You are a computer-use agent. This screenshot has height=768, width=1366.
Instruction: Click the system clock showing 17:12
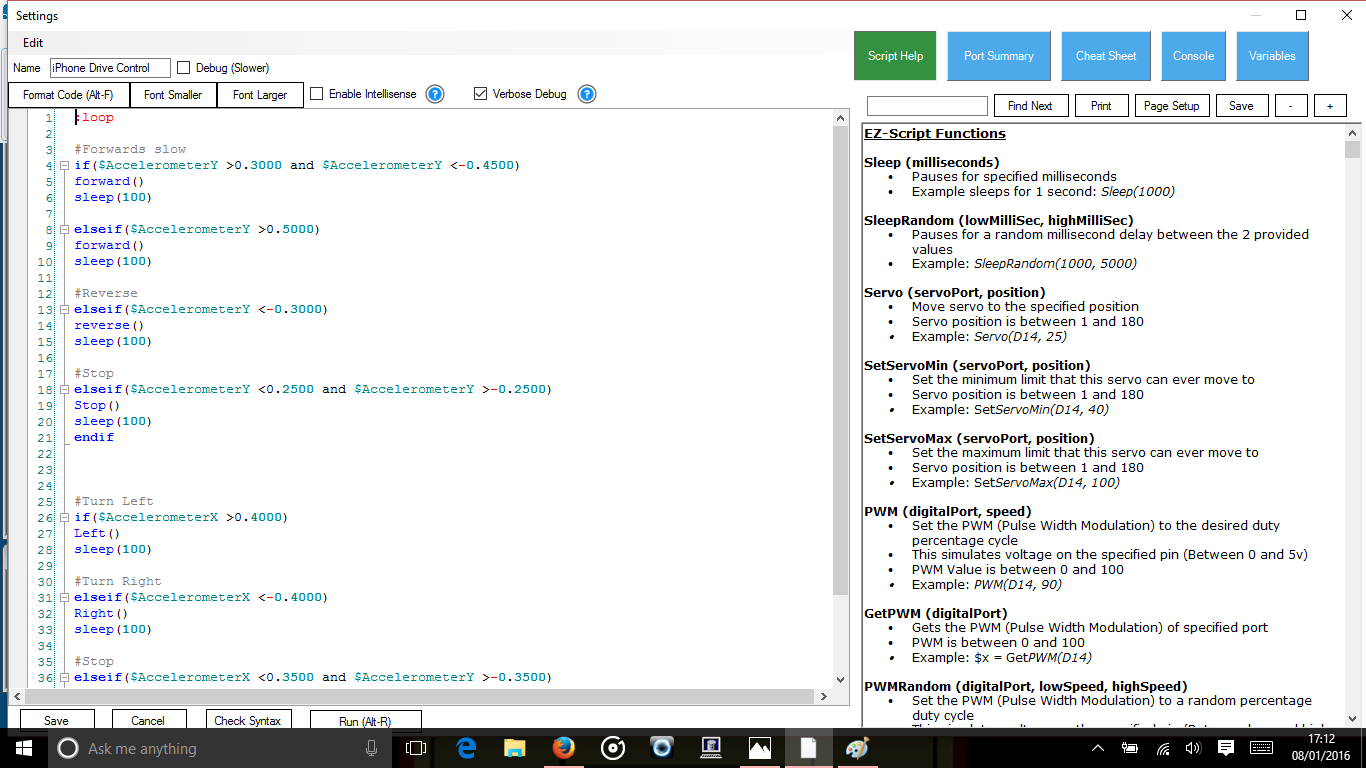[1320, 738]
